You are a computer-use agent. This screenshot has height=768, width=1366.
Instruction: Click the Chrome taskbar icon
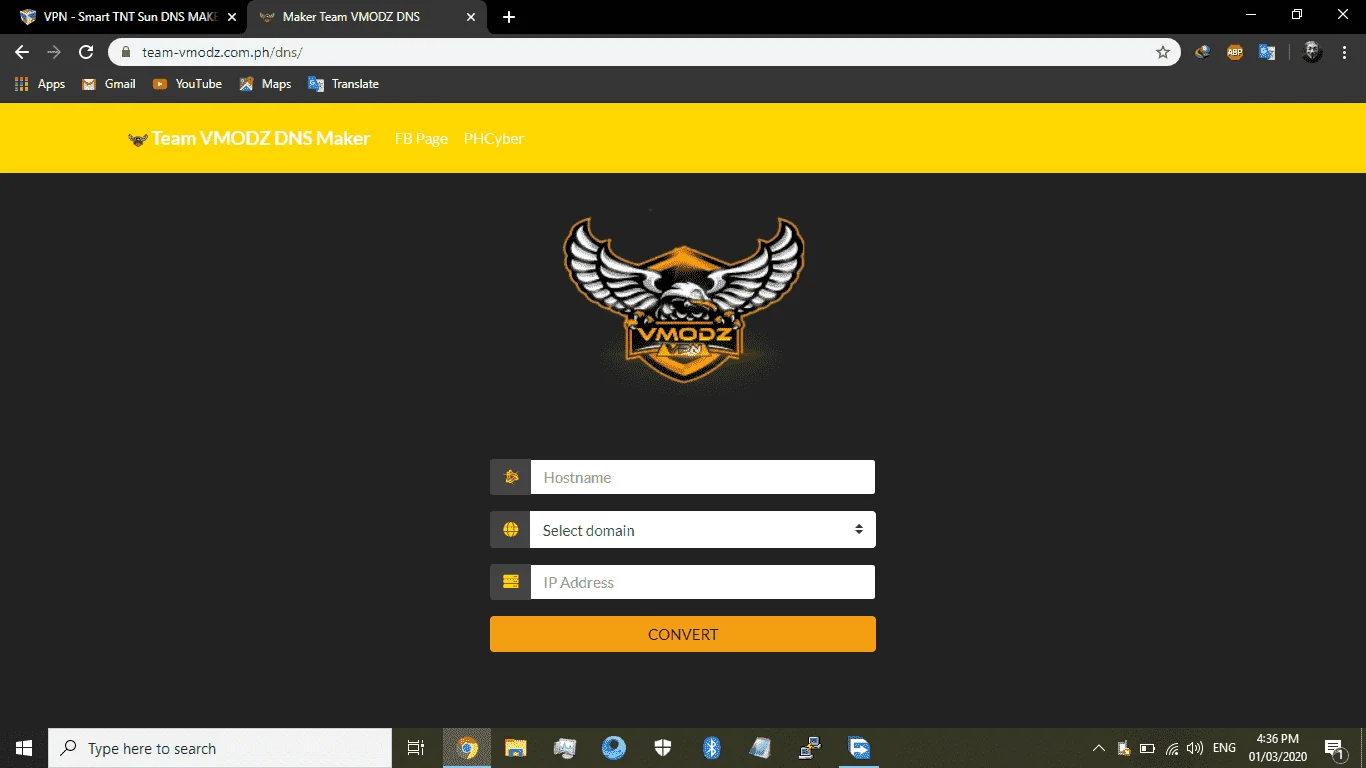467,748
